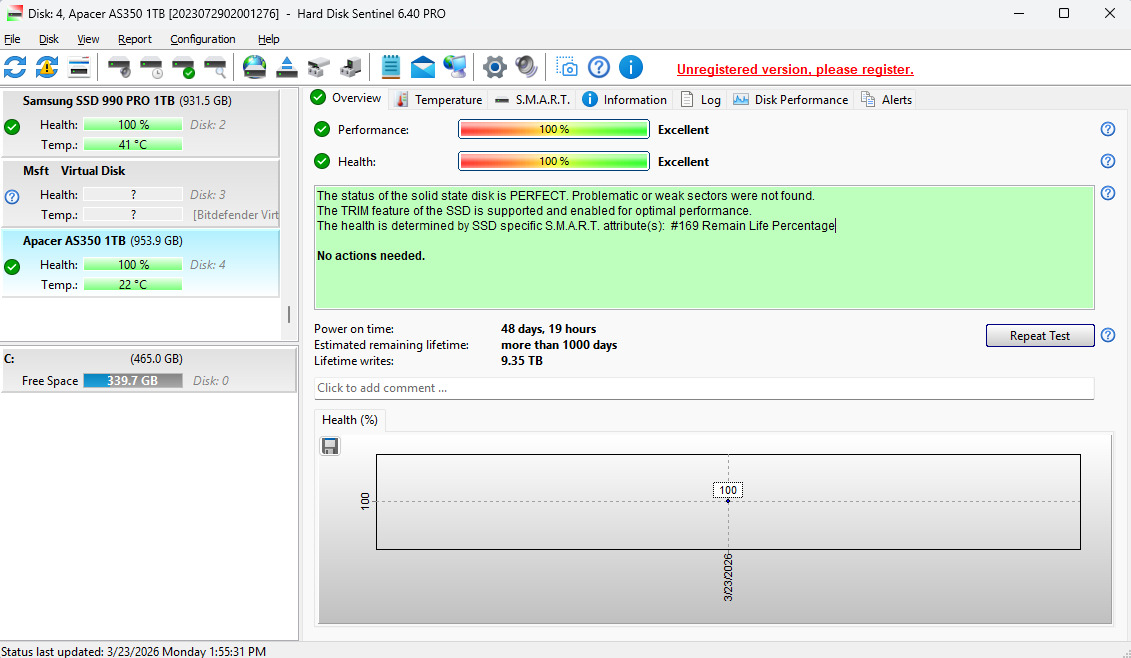Open the View menu

tap(88, 39)
